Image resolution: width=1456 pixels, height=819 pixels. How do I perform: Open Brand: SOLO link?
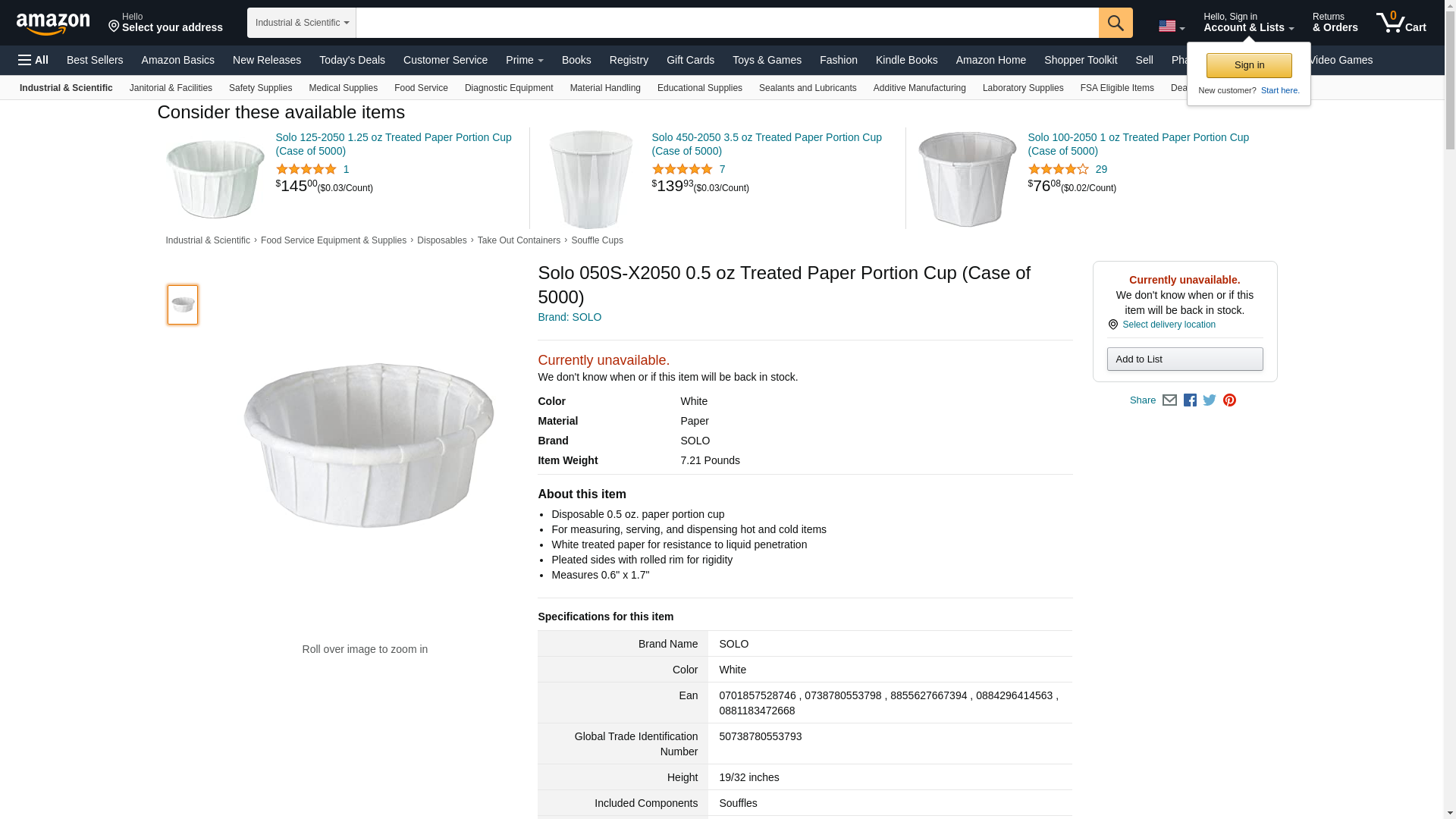pos(570,317)
